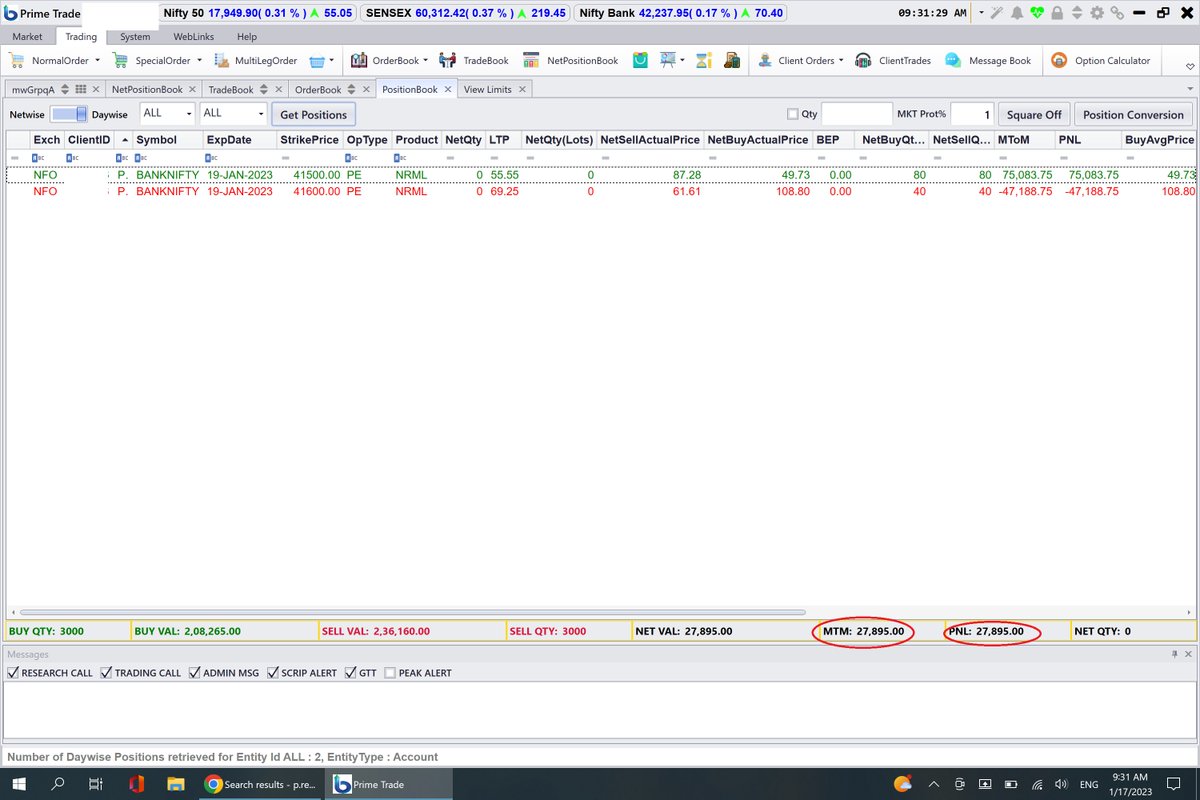Click the horizontal scrollbar of positions grid
Viewport: 1200px width, 800px height.
pos(412,611)
